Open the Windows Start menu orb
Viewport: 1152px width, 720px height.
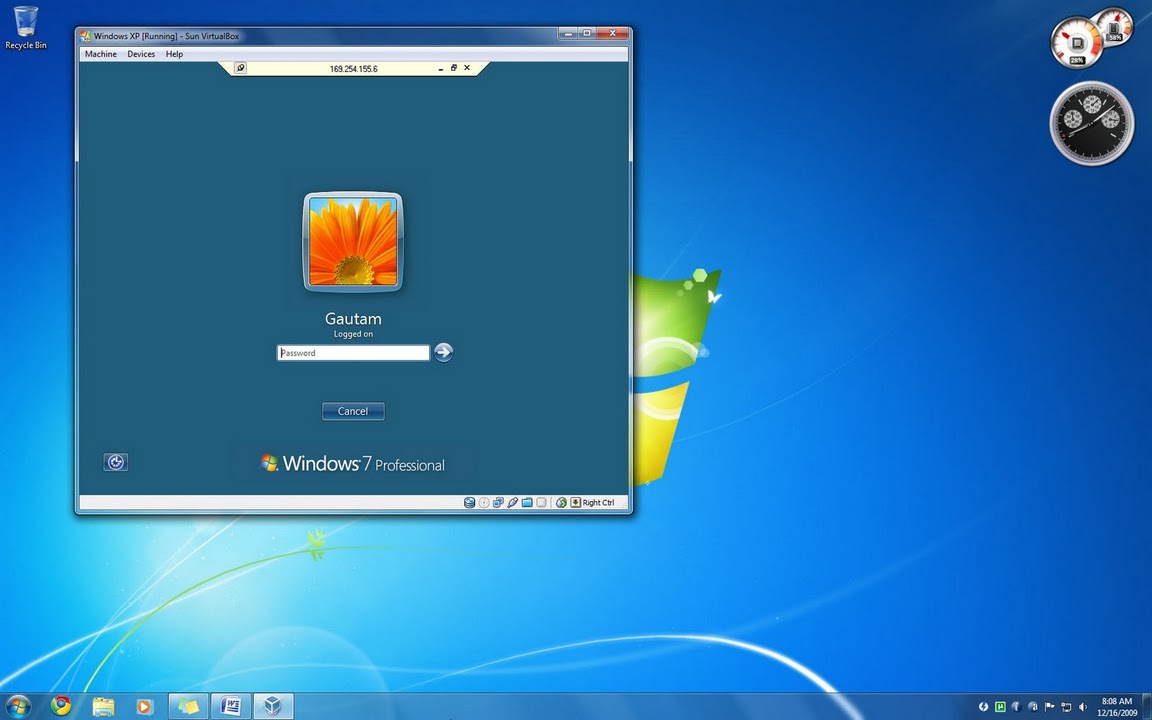tap(18, 707)
